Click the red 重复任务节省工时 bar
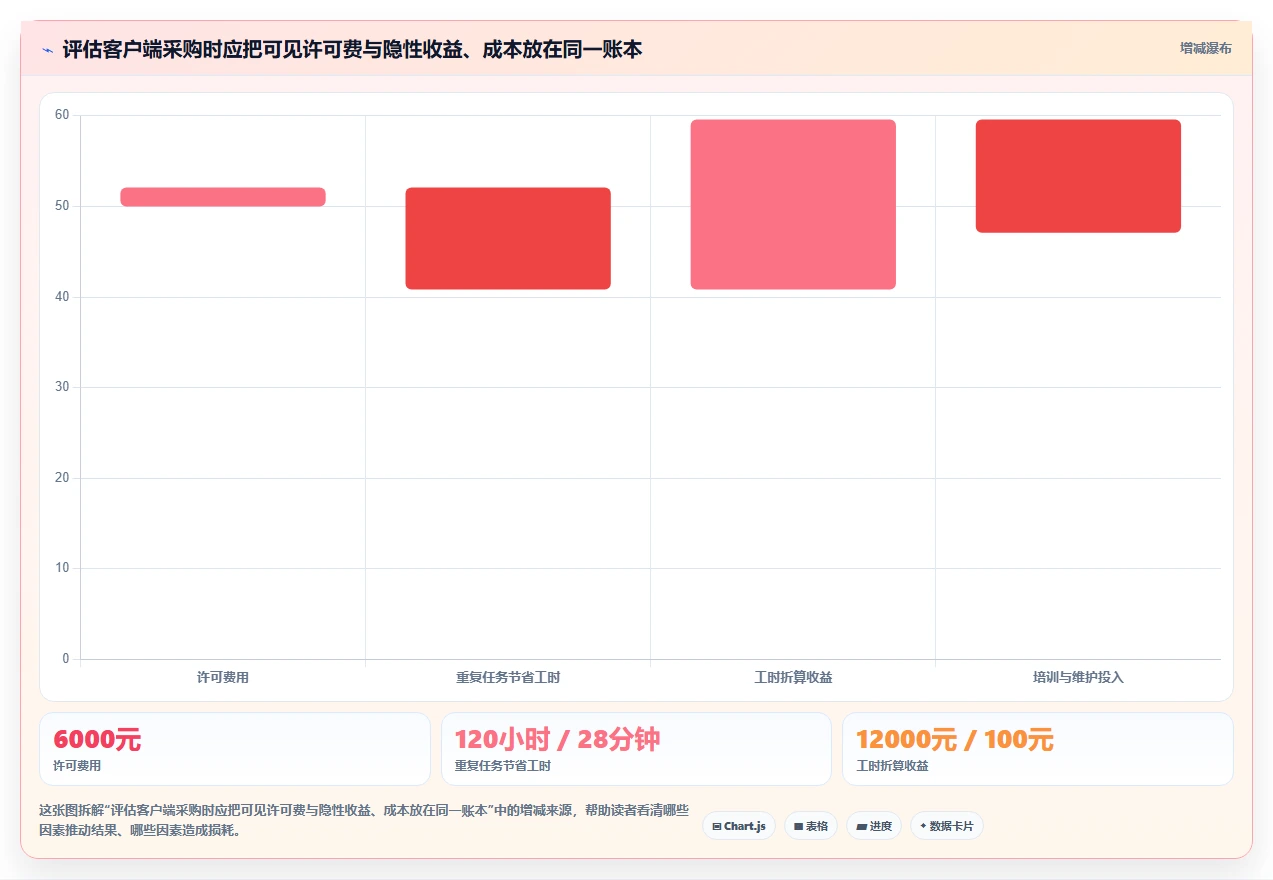The image size is (1273, 880). click(508, 238)
